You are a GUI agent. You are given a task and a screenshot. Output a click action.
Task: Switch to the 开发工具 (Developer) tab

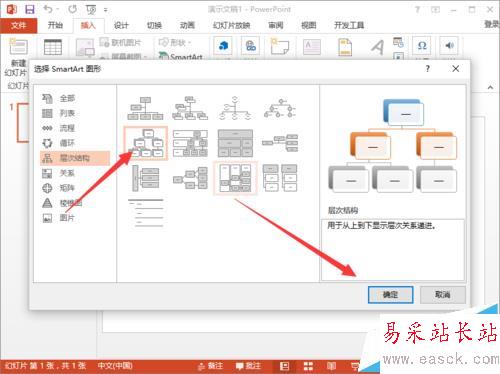(x=349, y=25)
